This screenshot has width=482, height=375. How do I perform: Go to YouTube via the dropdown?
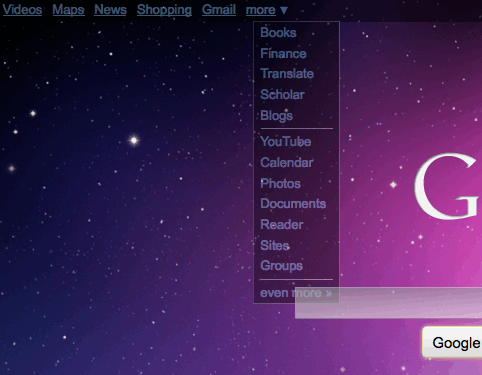click(x=286, y=142)
